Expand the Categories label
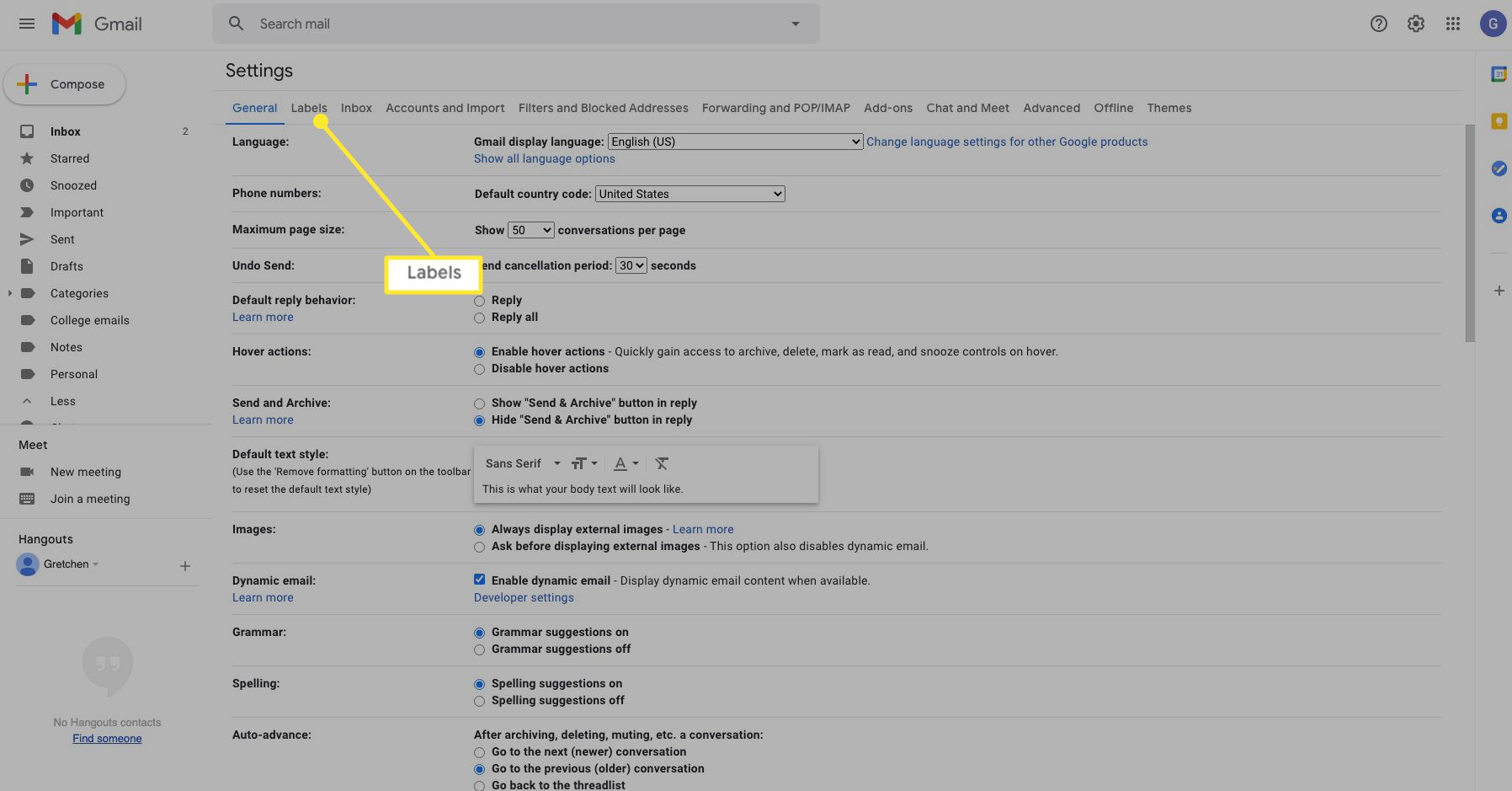1512x791 pixels. [9, 293]
